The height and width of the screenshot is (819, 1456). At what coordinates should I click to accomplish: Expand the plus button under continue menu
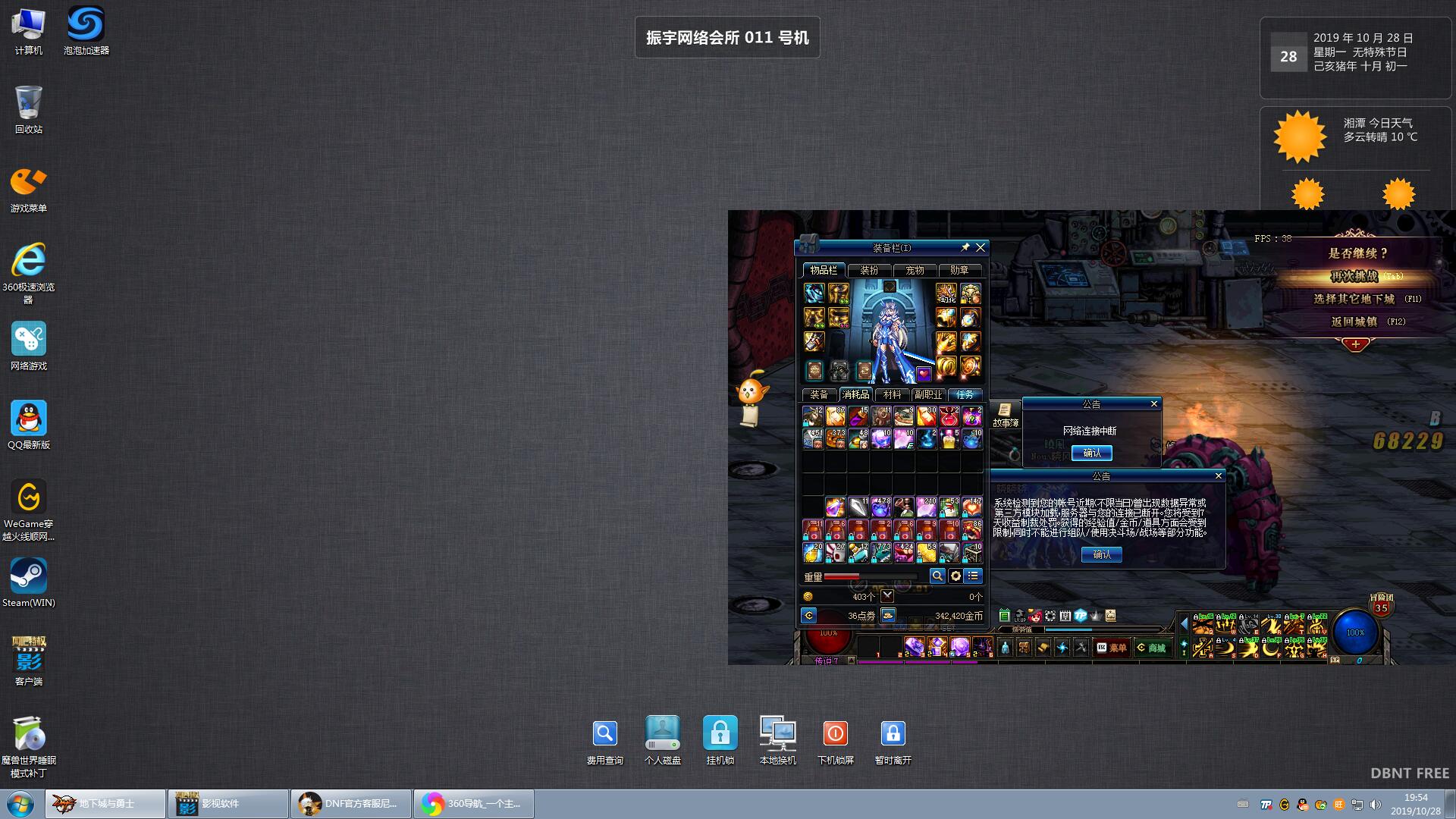(x=1355, y=344)
